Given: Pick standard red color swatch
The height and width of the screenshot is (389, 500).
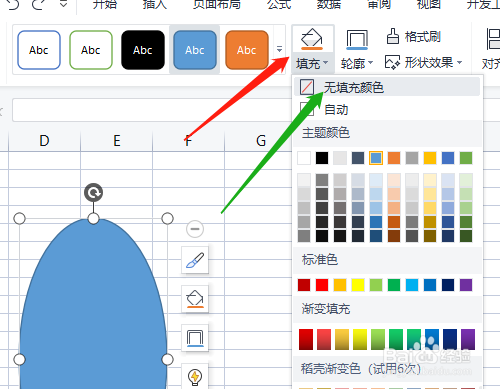Looking at the screenshot, I should 322,285.
